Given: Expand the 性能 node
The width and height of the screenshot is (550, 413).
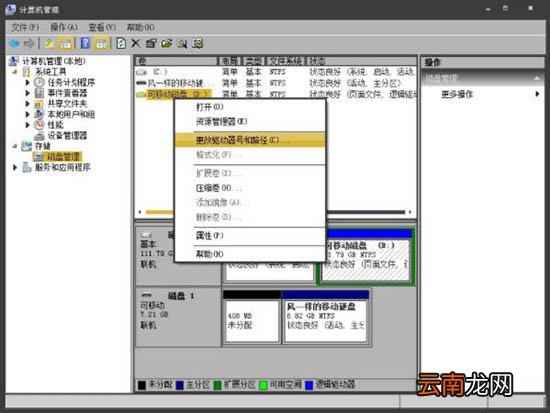Looking at the screenshot, I should (28, 125).
